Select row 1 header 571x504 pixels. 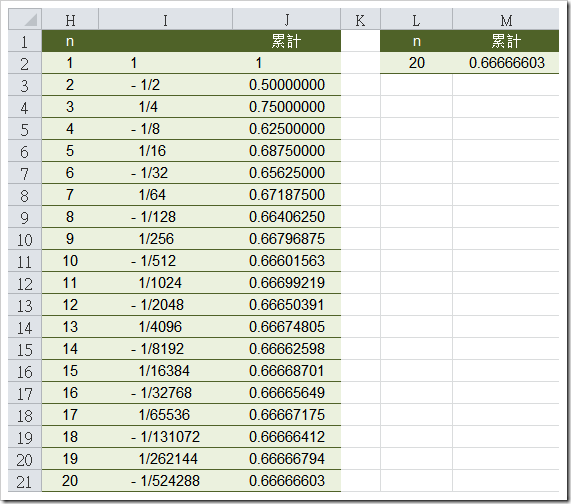25,42
